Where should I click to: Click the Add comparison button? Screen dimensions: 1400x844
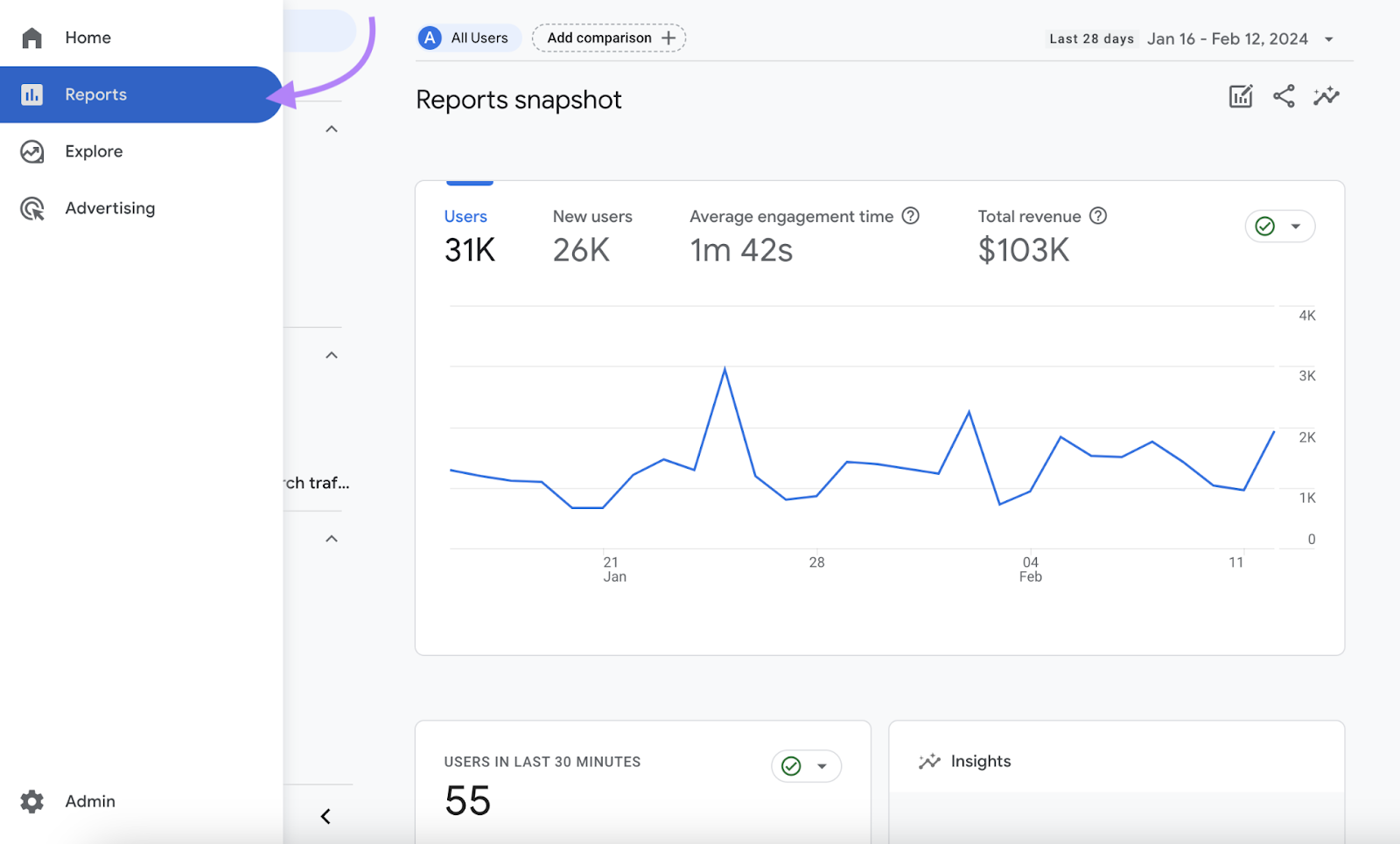609,38
